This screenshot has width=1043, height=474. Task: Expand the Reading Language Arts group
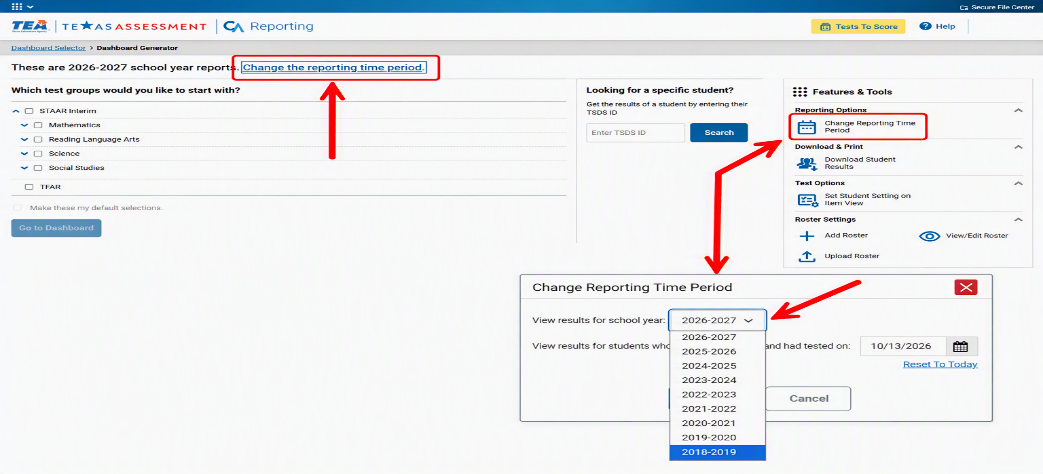tap(25, 140)
